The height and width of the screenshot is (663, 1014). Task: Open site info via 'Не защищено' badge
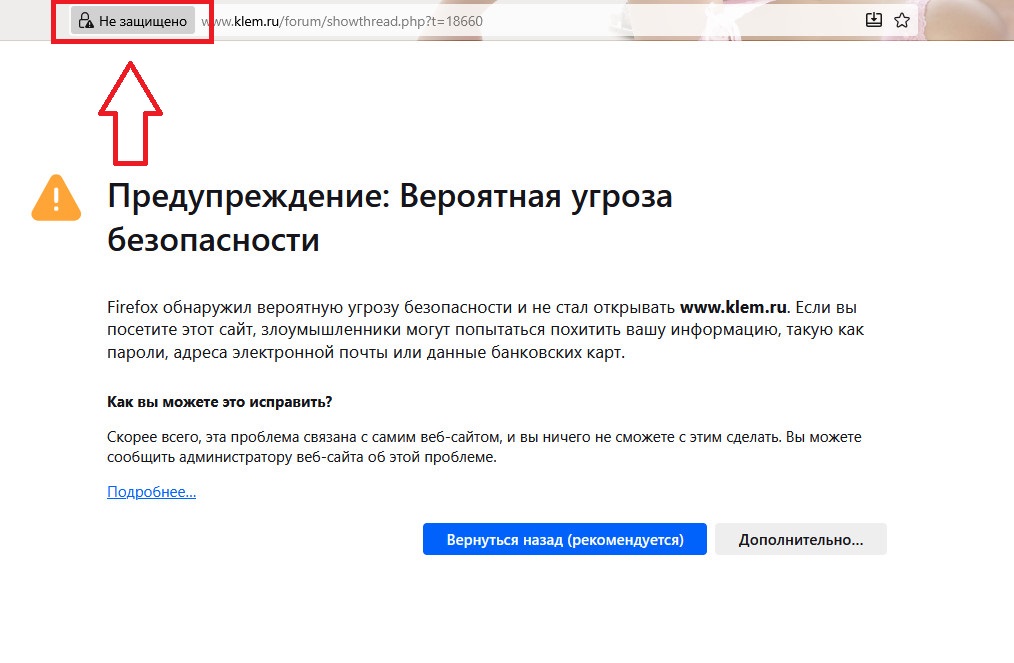coord(132,21)
